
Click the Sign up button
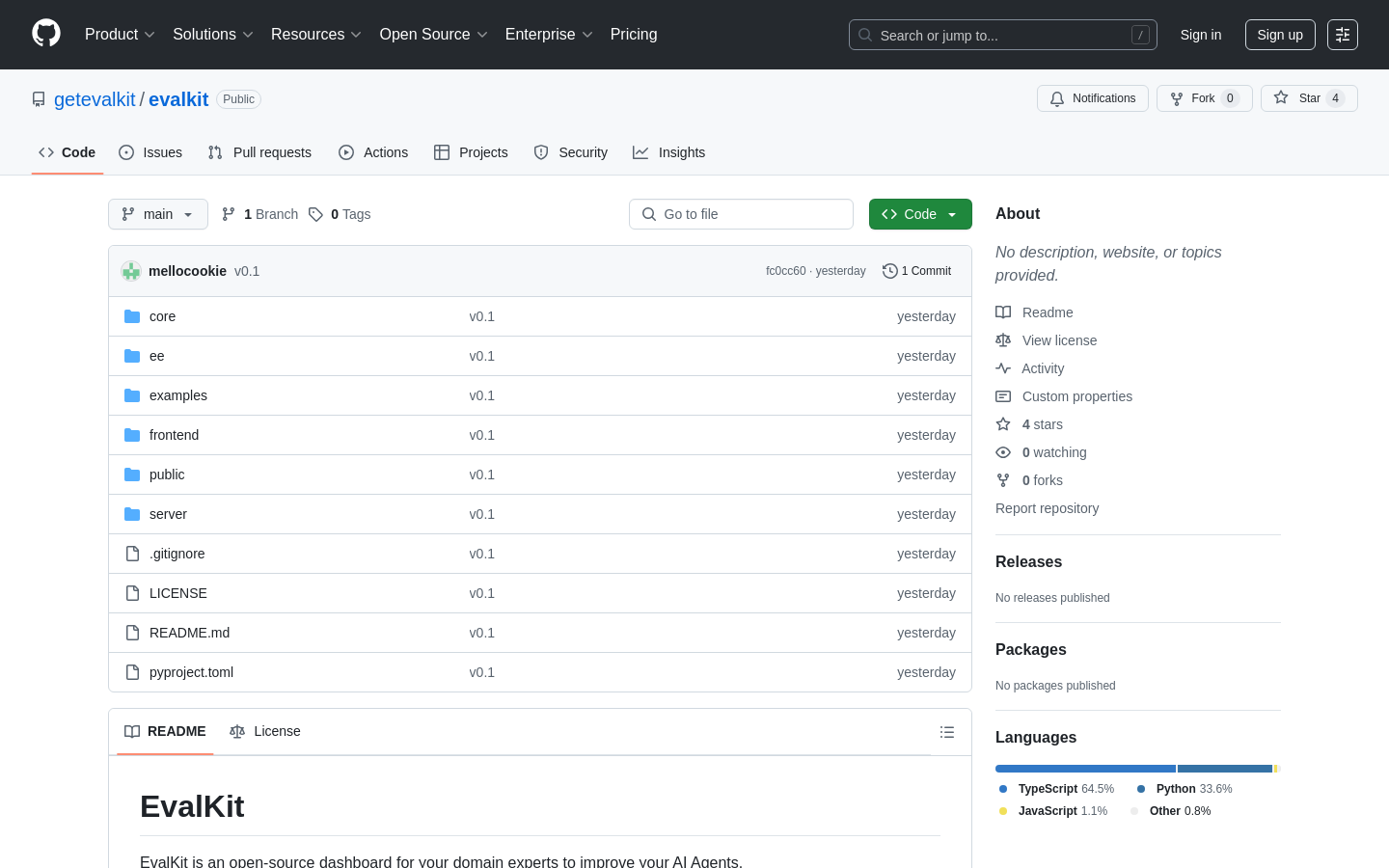(1280, 35)
